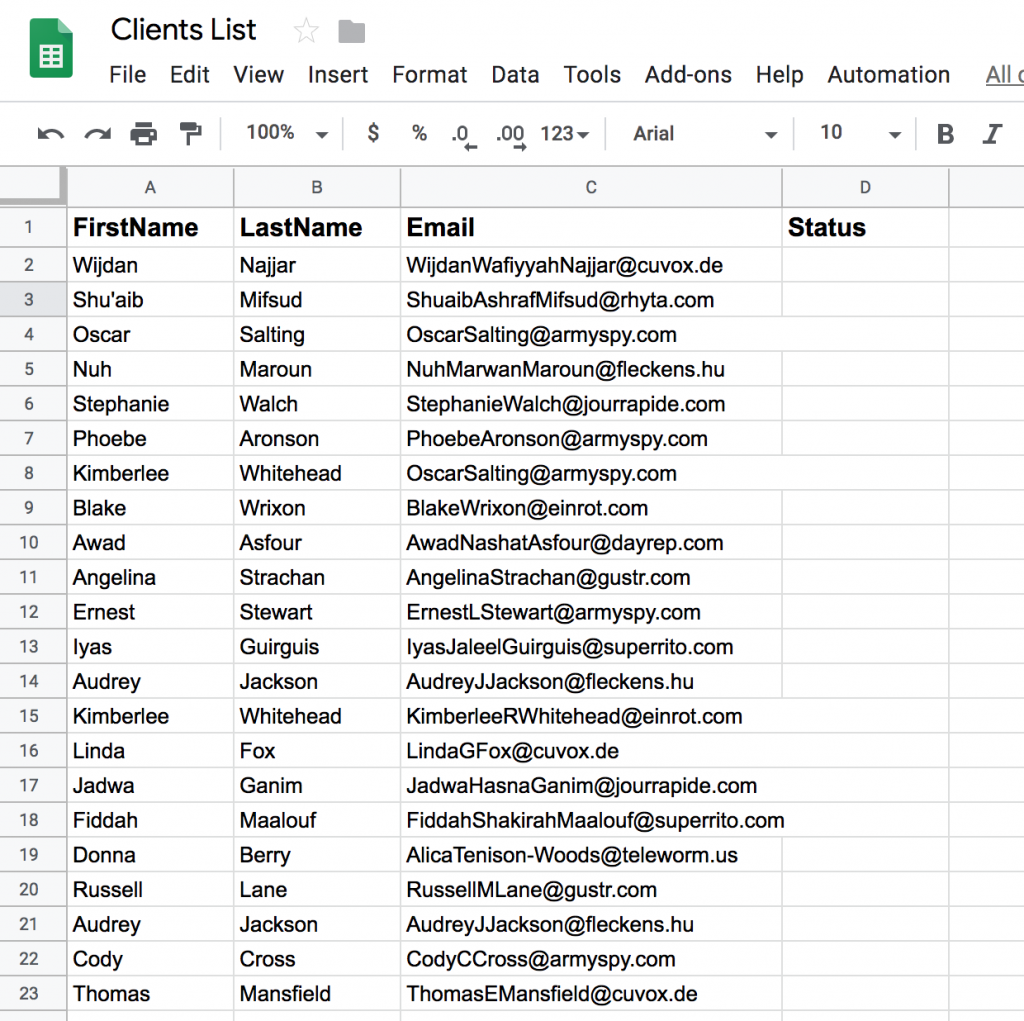This screenshot has height=1021, width=1024.
Task: Print the spreadsheet
Action: [x=144, y=134]
